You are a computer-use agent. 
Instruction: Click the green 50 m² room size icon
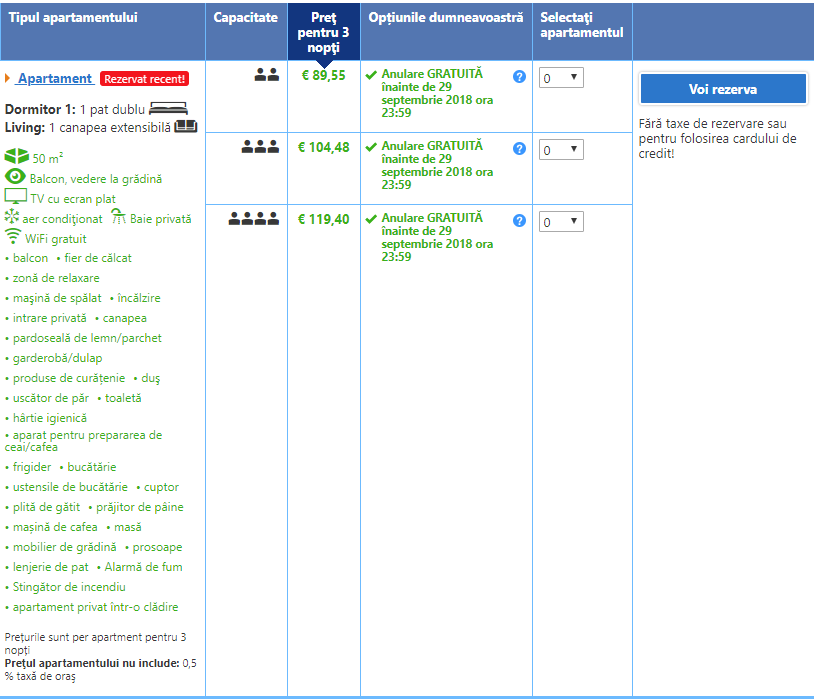(17, 157)
